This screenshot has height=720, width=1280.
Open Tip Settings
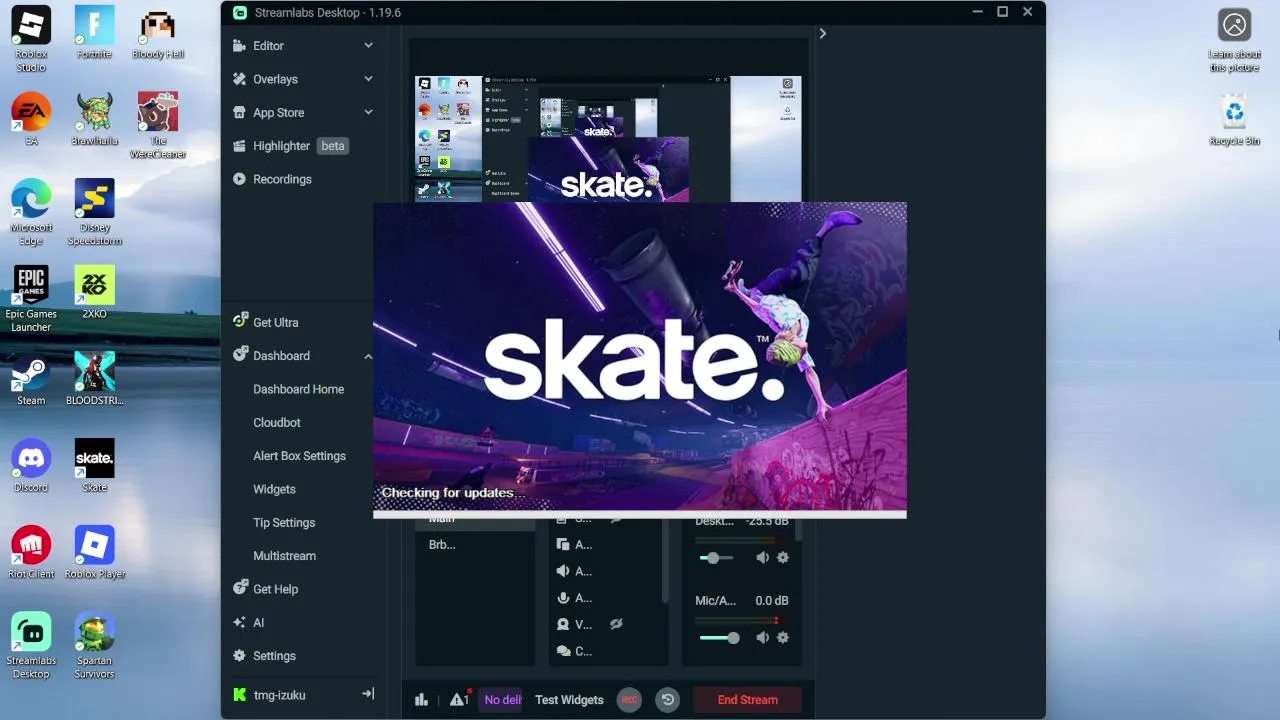point(284,523)
